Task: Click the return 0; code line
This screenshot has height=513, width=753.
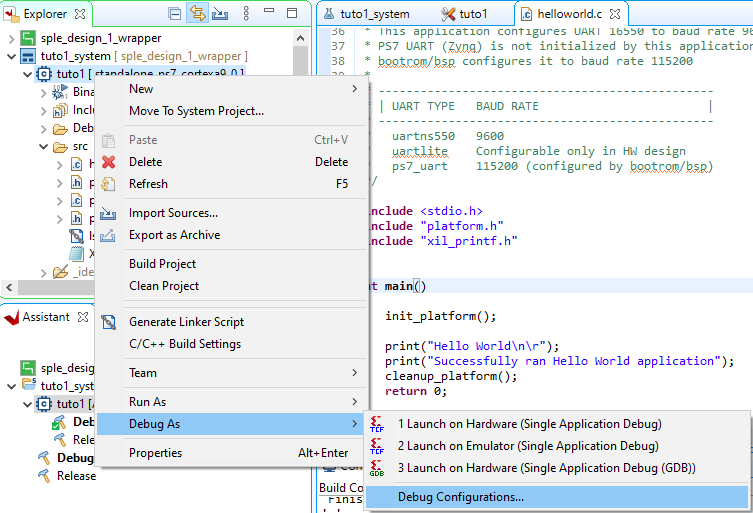Action: pyautogui.click(x=416, y=391)
